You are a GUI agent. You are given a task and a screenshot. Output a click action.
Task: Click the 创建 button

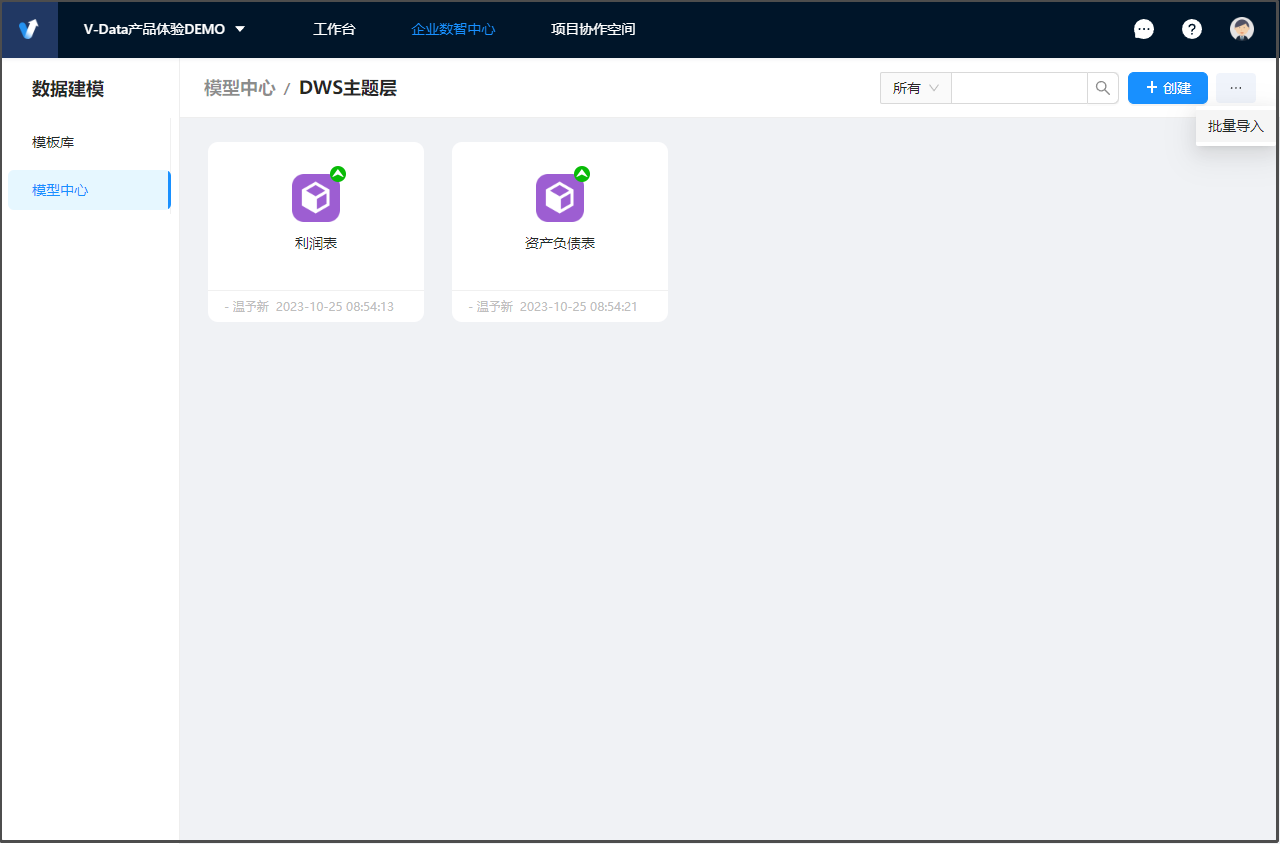click(x=1167, y=88)
